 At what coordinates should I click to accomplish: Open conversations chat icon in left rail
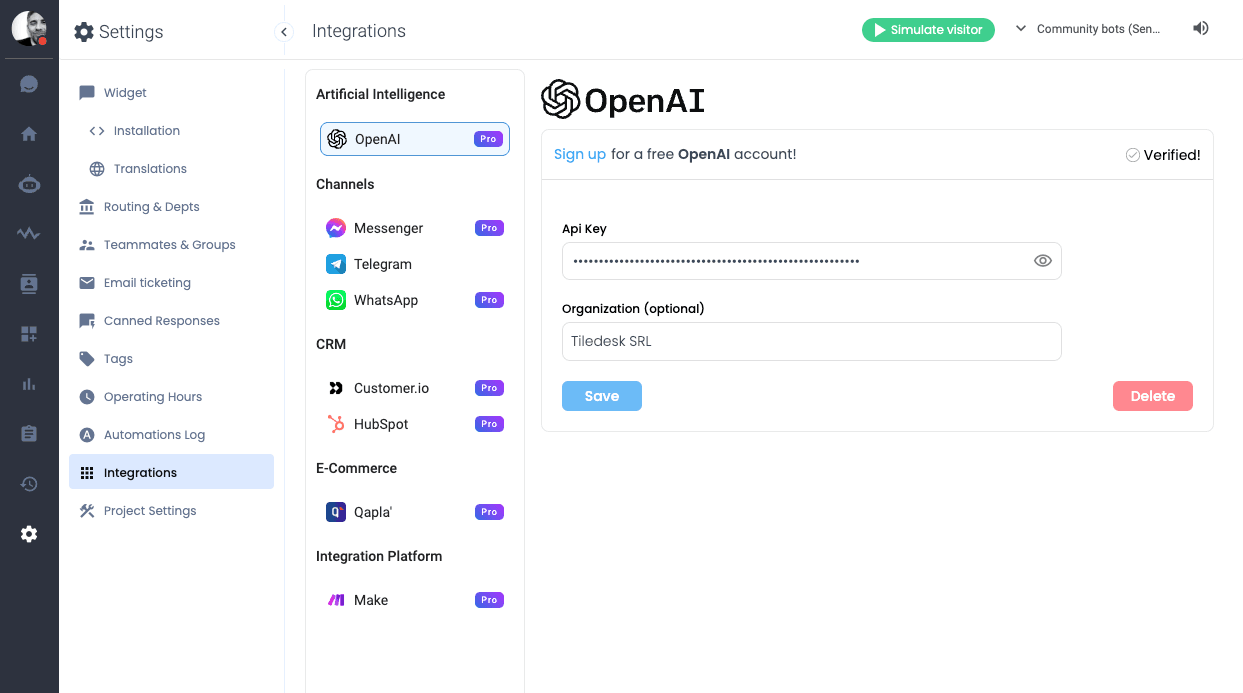click(x=29, y=84)
